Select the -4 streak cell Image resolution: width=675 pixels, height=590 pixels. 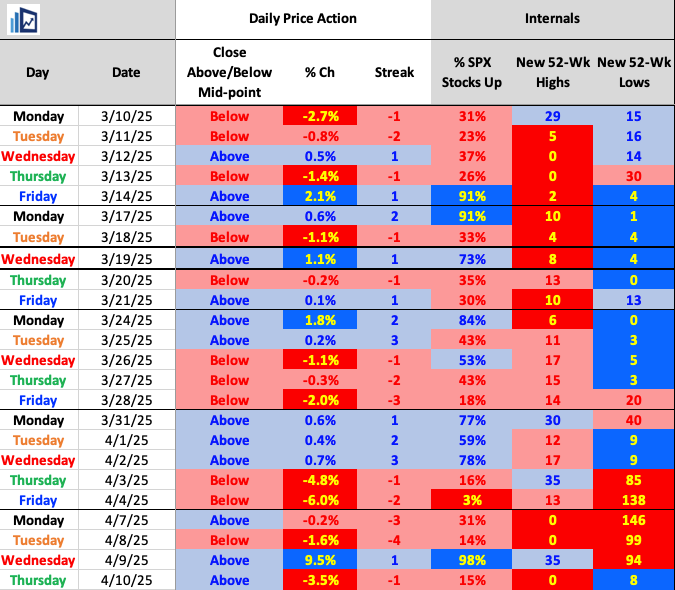click(393, 540)
